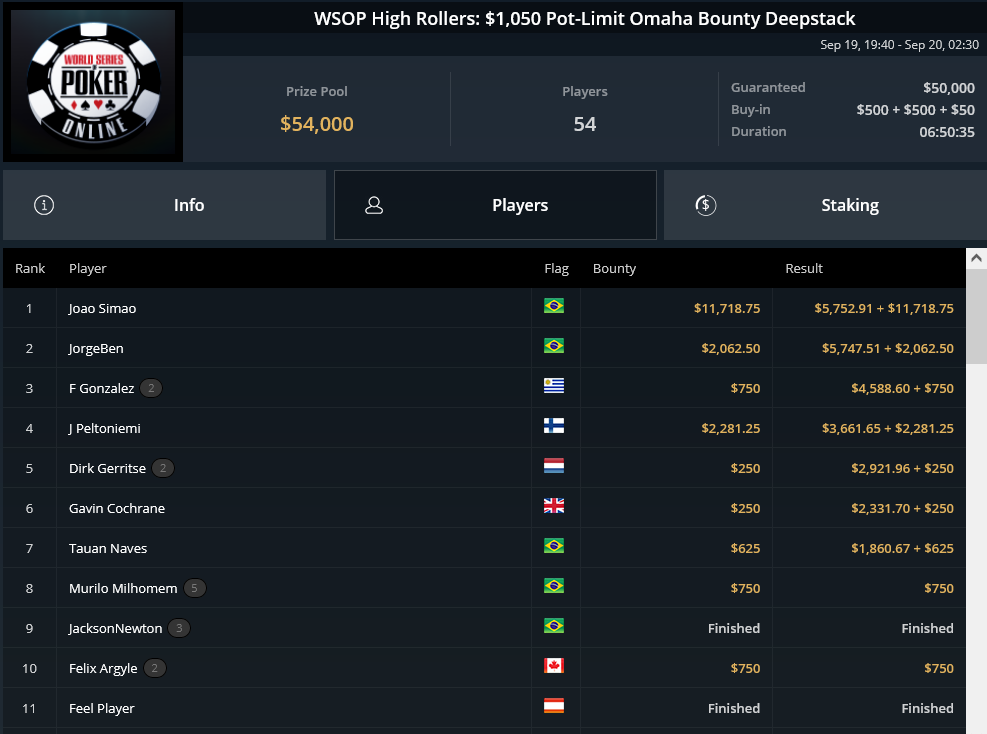Click the guaranteed $50,000 value
The image size is (987, 734).
pyautogui.click(x=949, y=88)
